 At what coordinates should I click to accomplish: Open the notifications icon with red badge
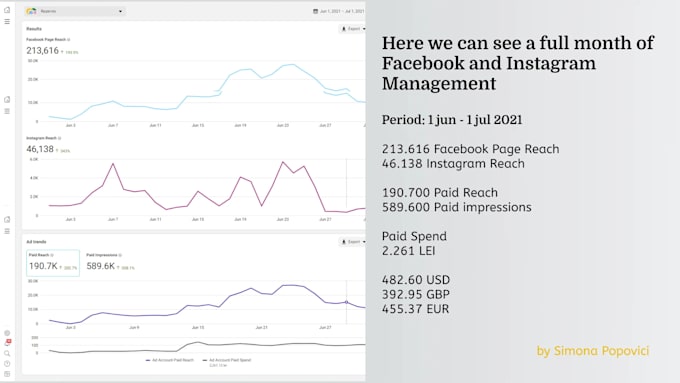pyautogui.click(x=7, y=343)
